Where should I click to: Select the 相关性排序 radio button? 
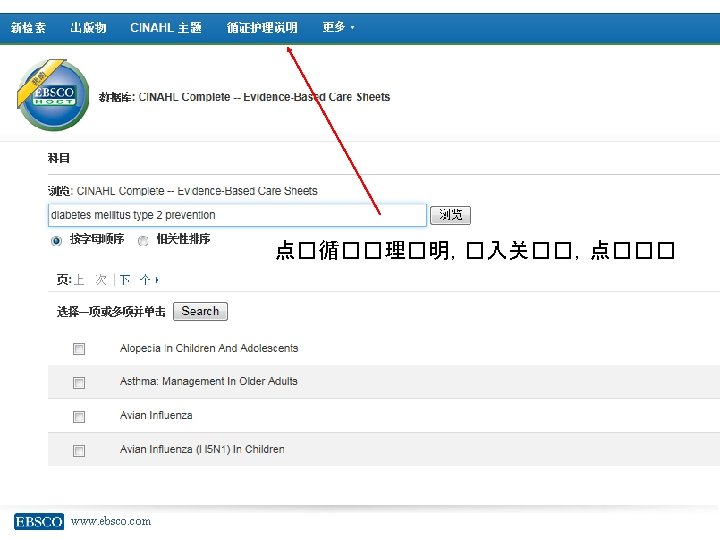[143, 241]
